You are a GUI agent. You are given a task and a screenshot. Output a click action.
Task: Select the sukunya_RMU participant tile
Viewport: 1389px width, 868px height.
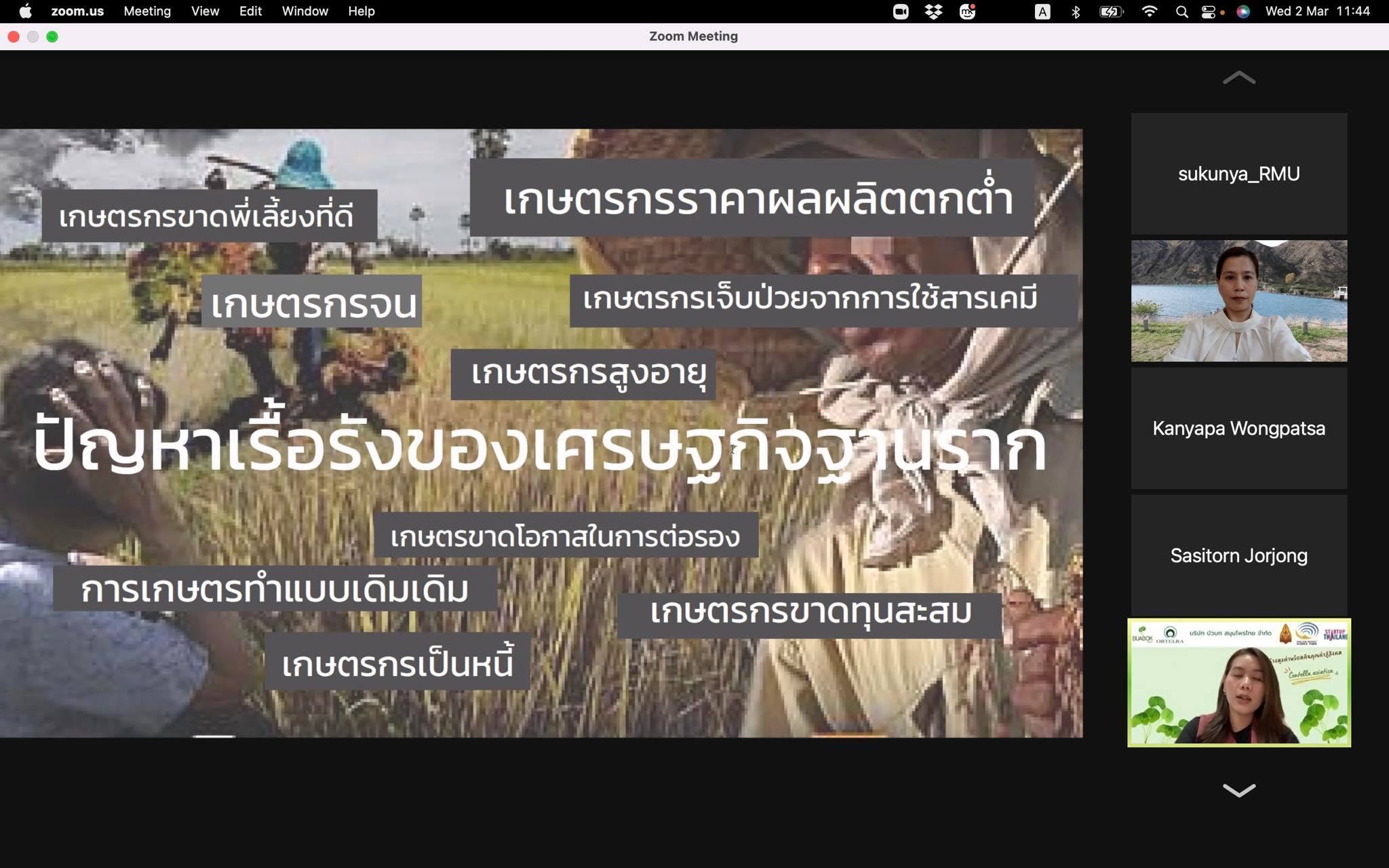pyautogui.click(x=1238, y=174)
